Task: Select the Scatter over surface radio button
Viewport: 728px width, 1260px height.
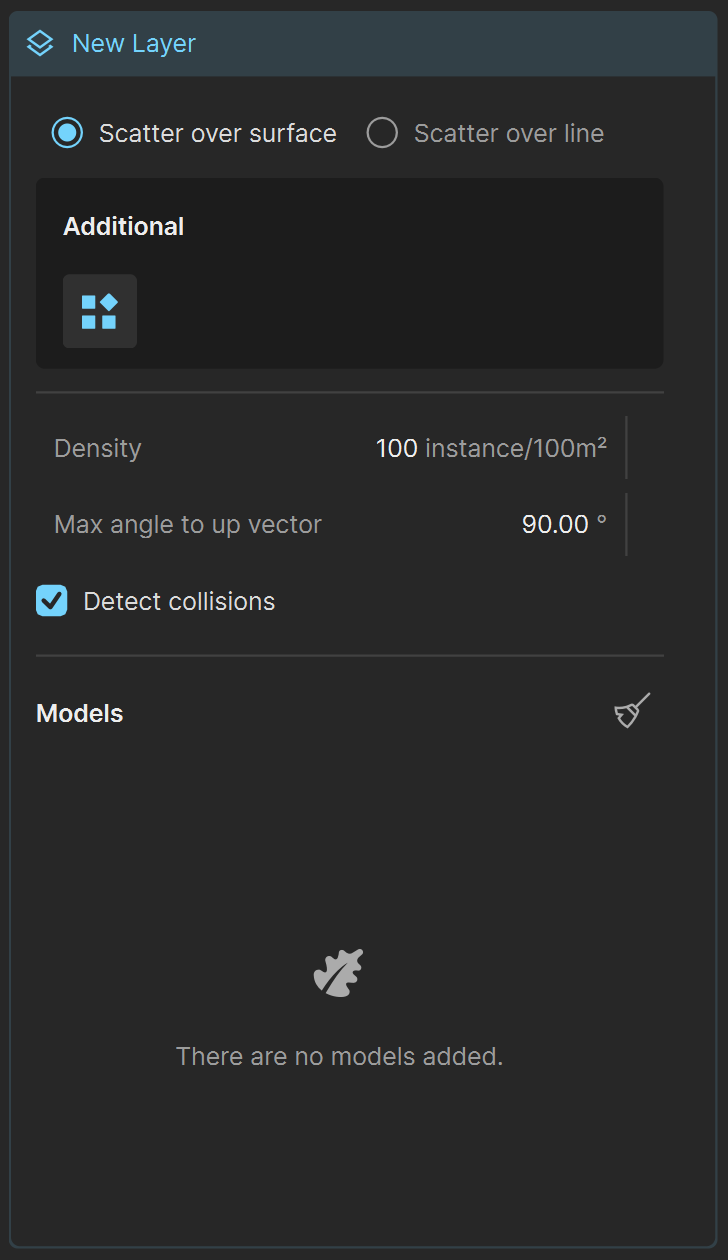Action: (68, 133)
